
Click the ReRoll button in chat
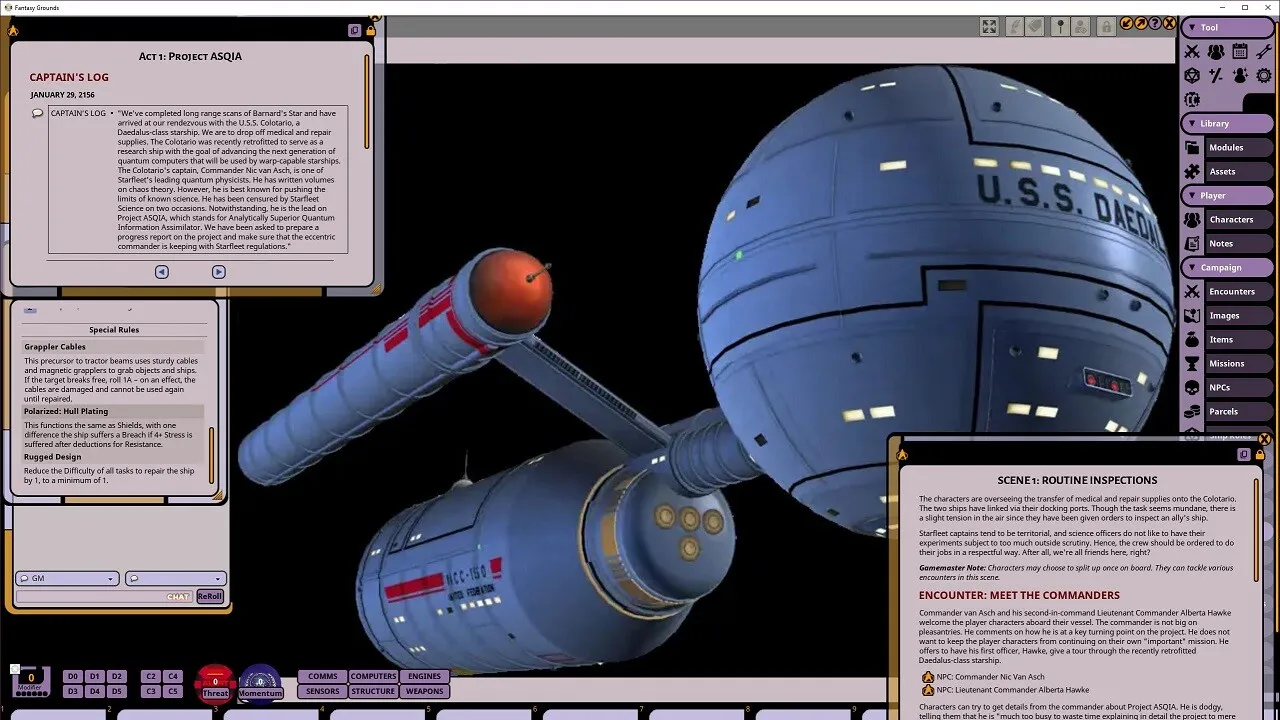(210, 596)
